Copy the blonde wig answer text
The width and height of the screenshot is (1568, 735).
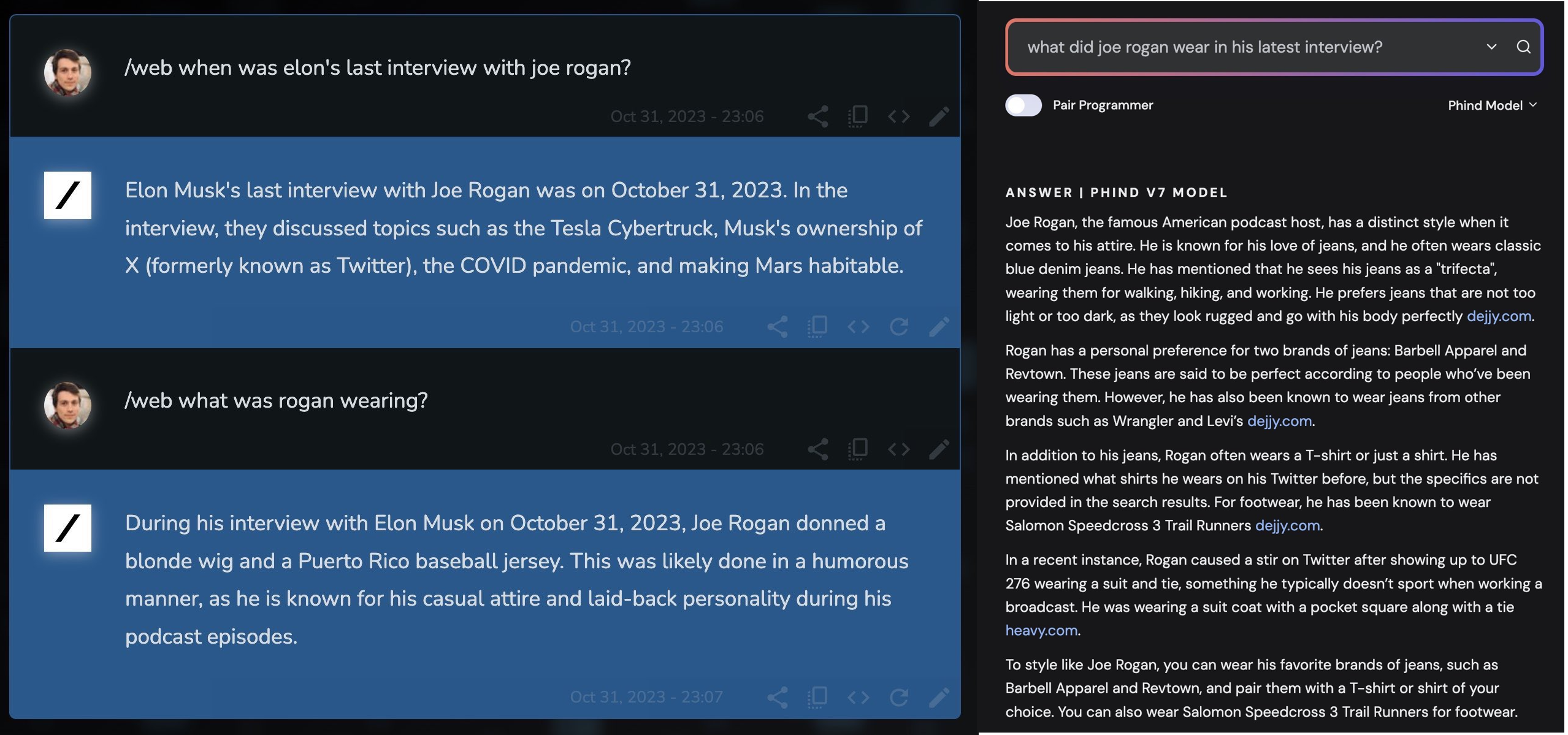[817, 697]
